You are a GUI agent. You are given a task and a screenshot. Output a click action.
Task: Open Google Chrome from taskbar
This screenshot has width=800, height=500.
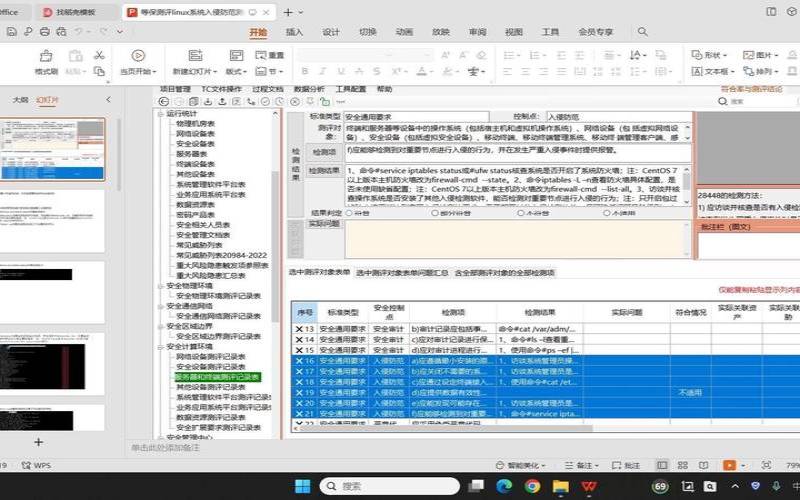532,486
